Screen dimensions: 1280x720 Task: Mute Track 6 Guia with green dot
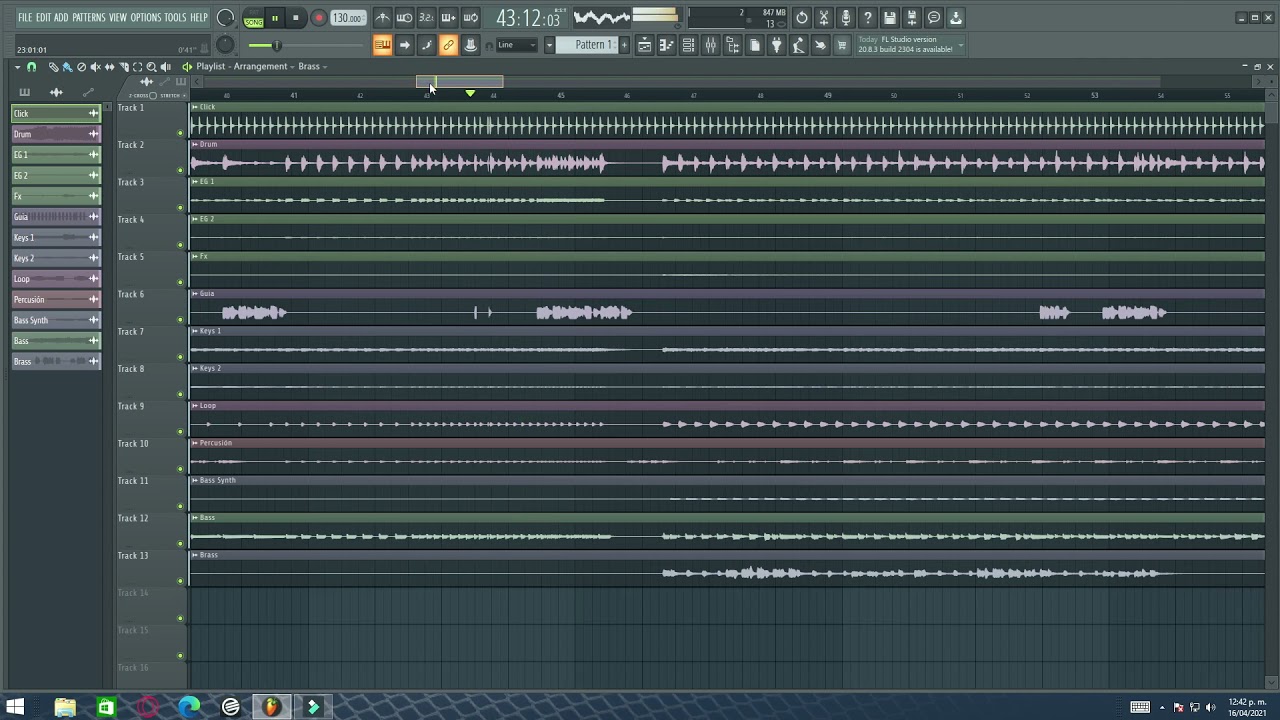[x=180, y=320]
